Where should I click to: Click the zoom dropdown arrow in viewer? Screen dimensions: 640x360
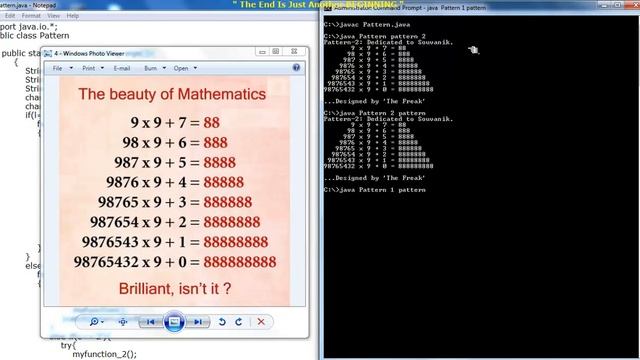(102, 322)
